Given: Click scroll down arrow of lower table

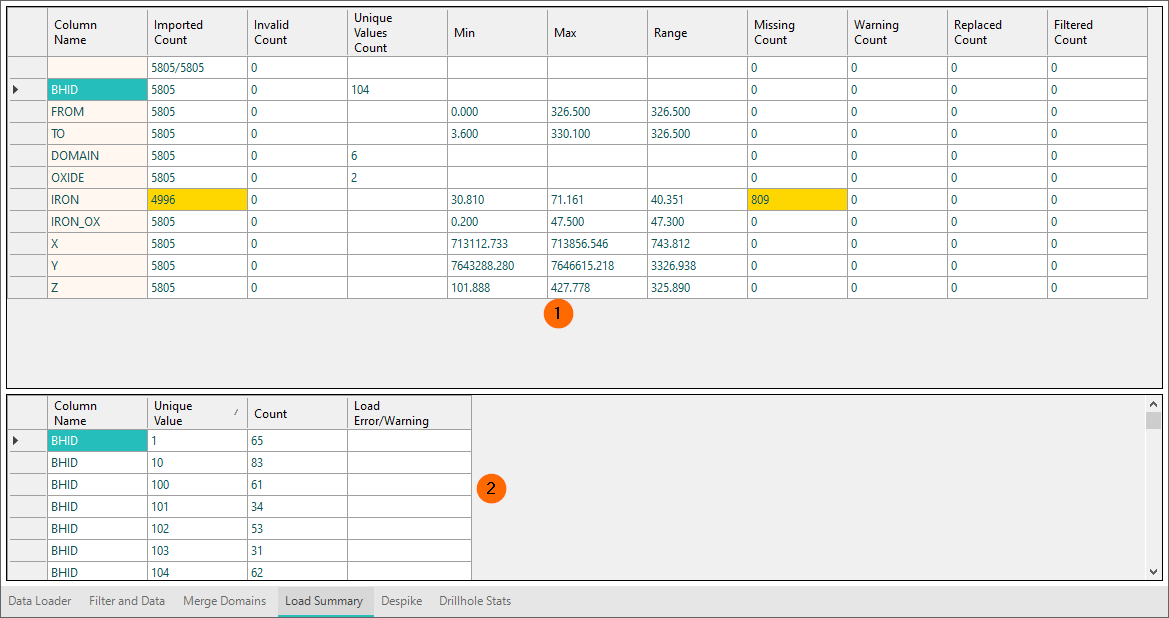Looking at the screenshot, I should (1153, 572).
